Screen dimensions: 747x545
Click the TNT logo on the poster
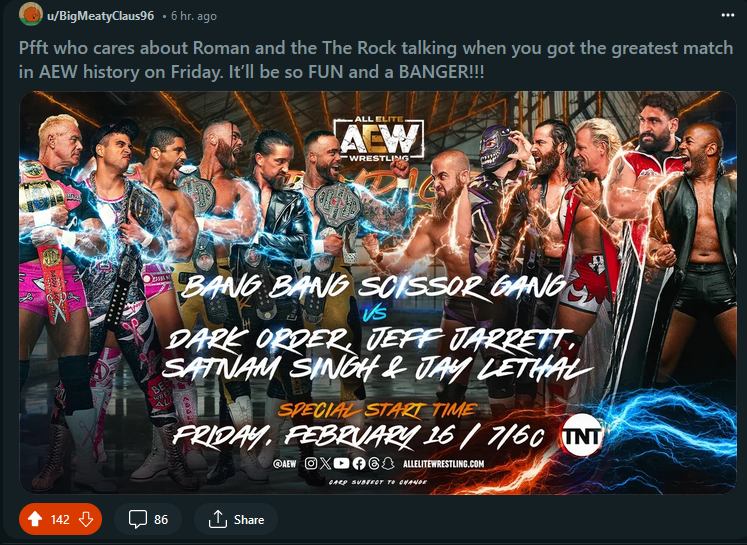(581, 439)
